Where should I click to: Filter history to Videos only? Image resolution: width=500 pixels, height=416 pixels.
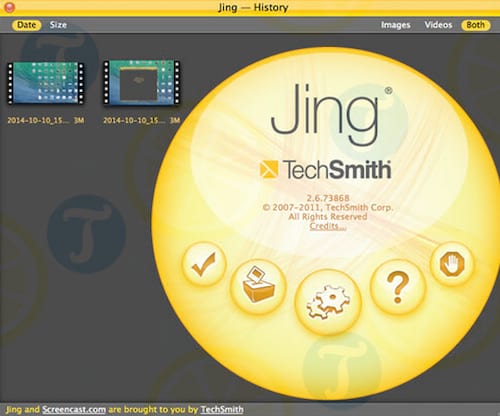[438, 25]
